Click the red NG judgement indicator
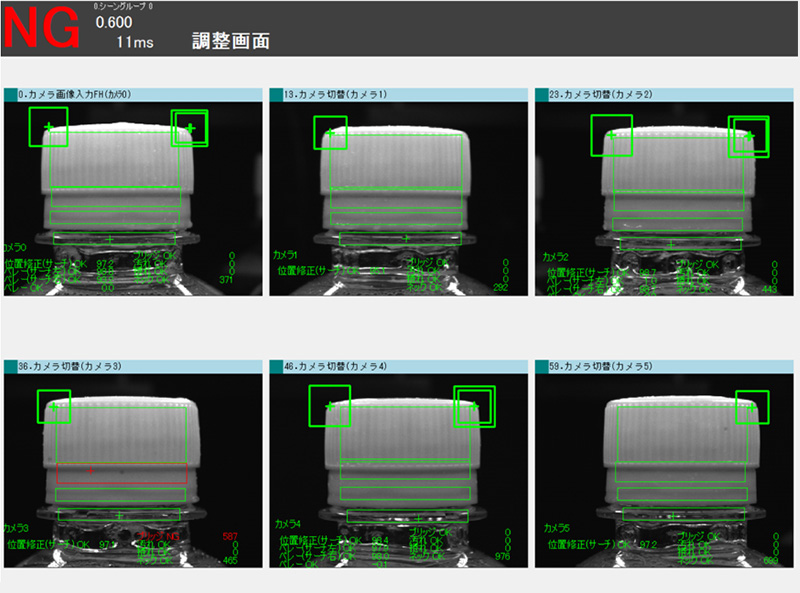The width and height of the screenshot is (800, 593). click(41, 29)
